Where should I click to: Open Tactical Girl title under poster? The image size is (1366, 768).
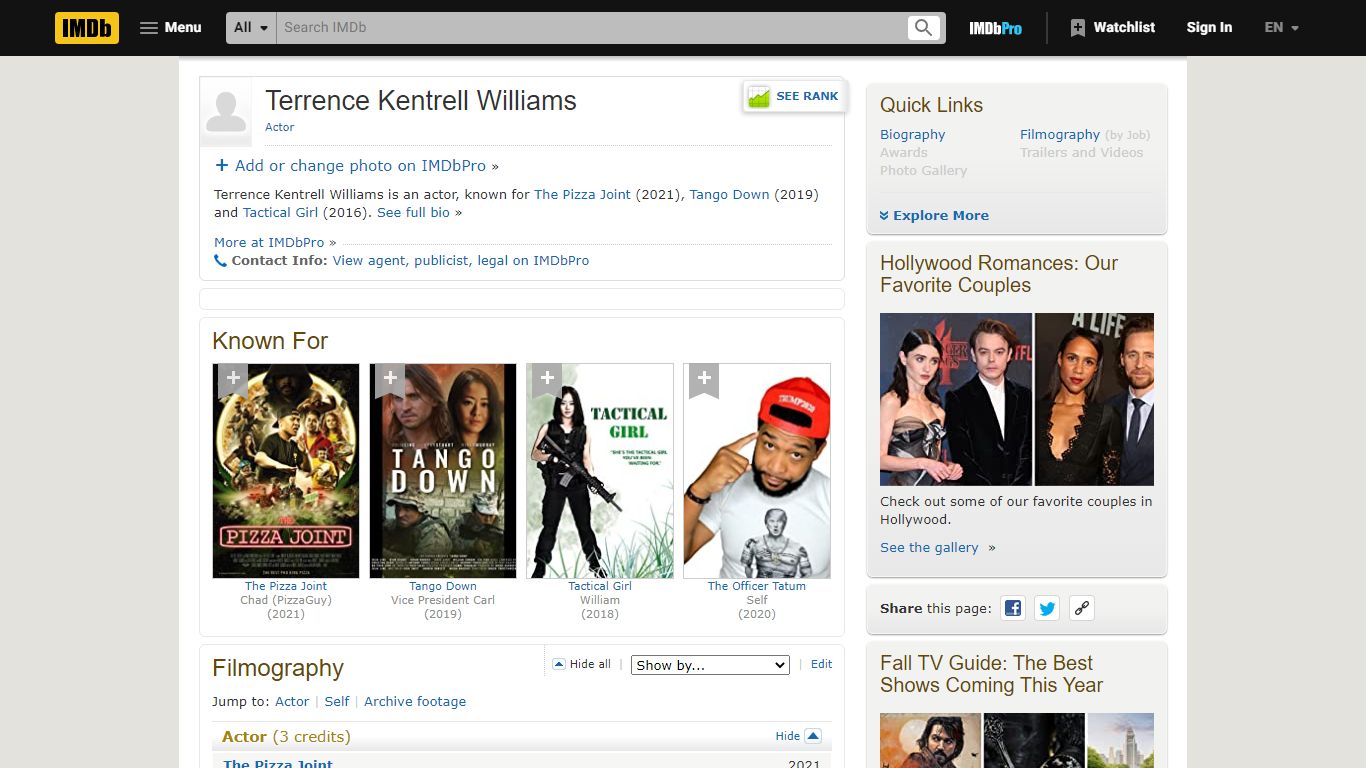600,587
